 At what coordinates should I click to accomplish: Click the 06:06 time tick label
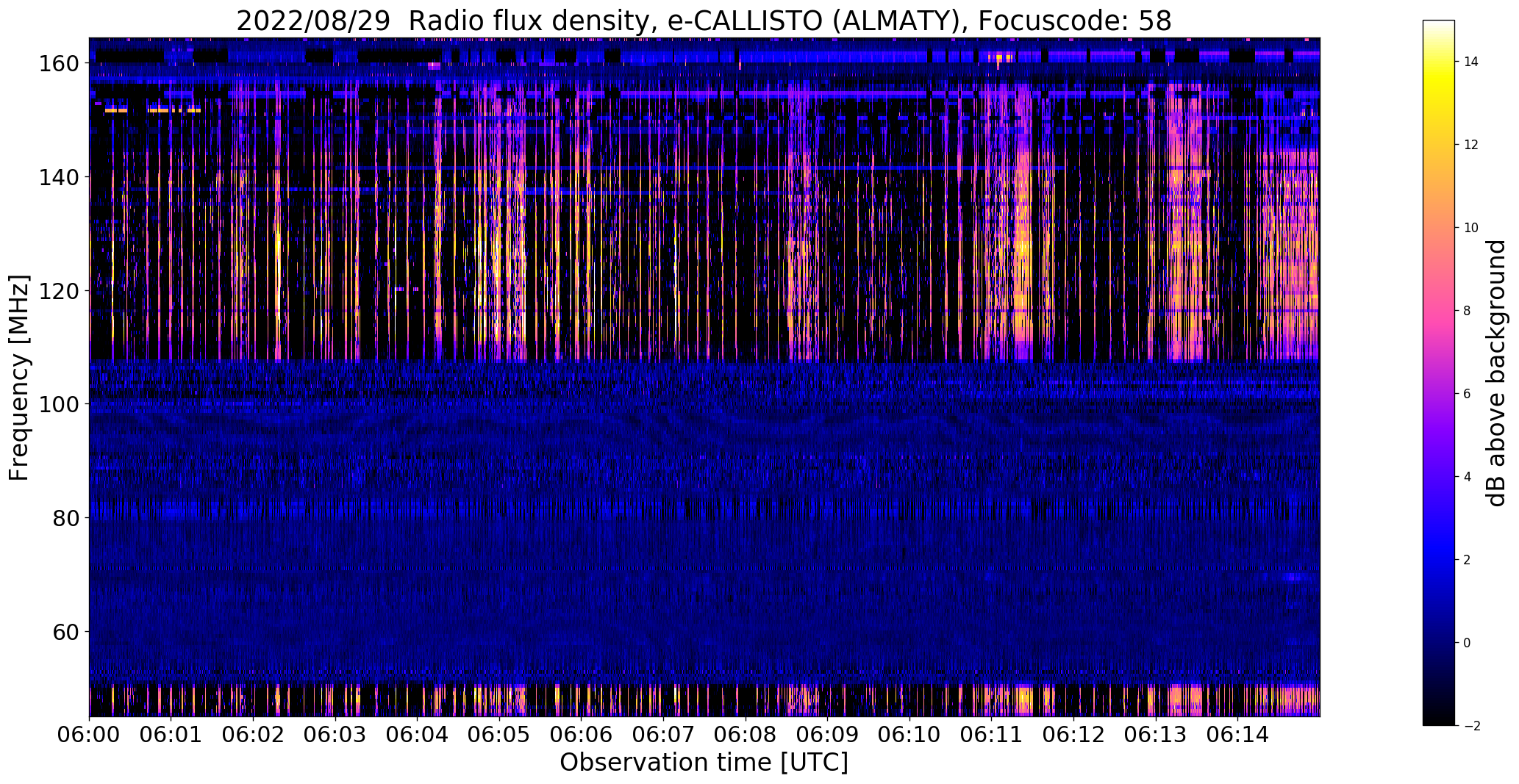[x=581, y=736]
